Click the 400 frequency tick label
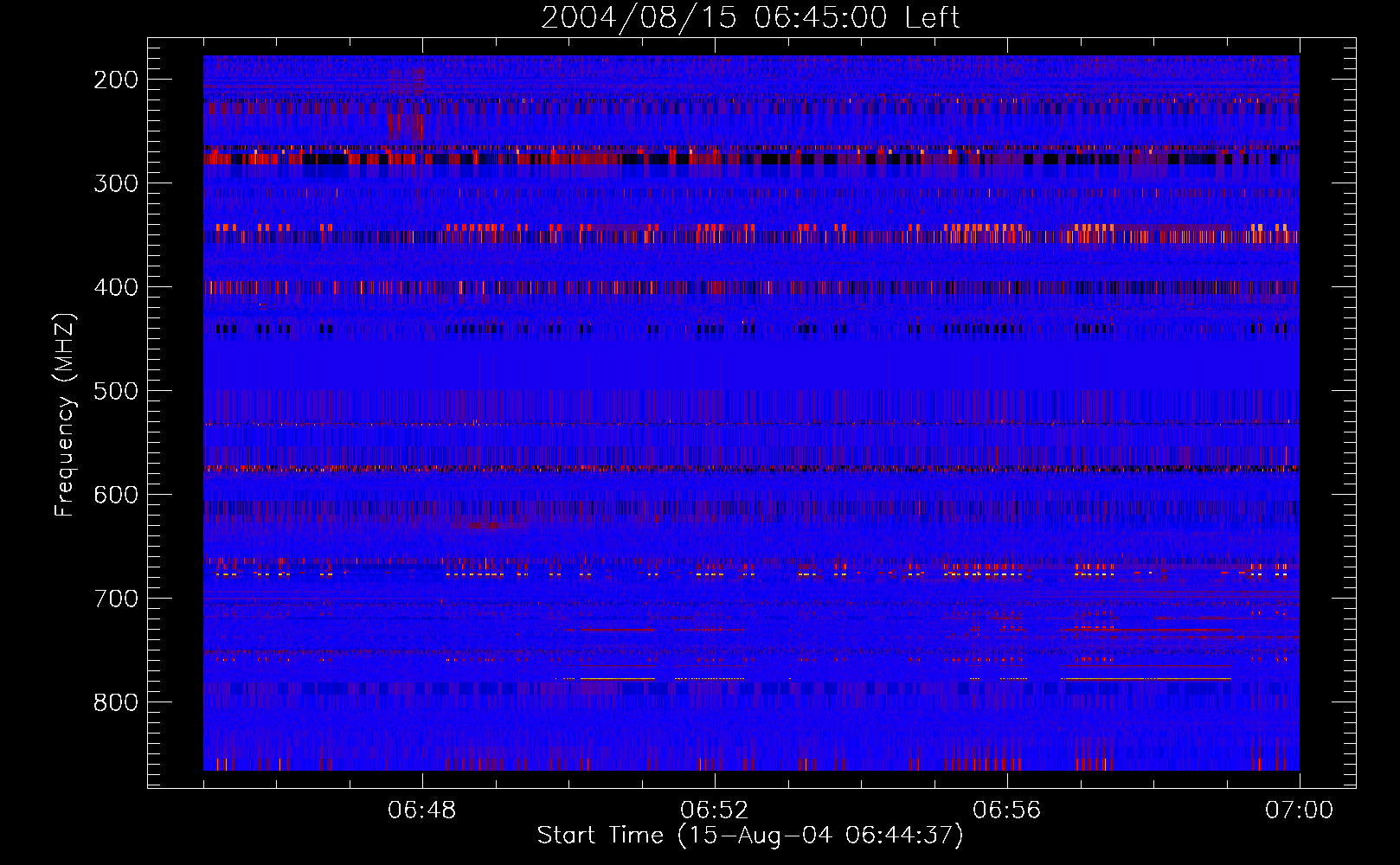Viewport: 1400px width, 865px height. (116, 287)
